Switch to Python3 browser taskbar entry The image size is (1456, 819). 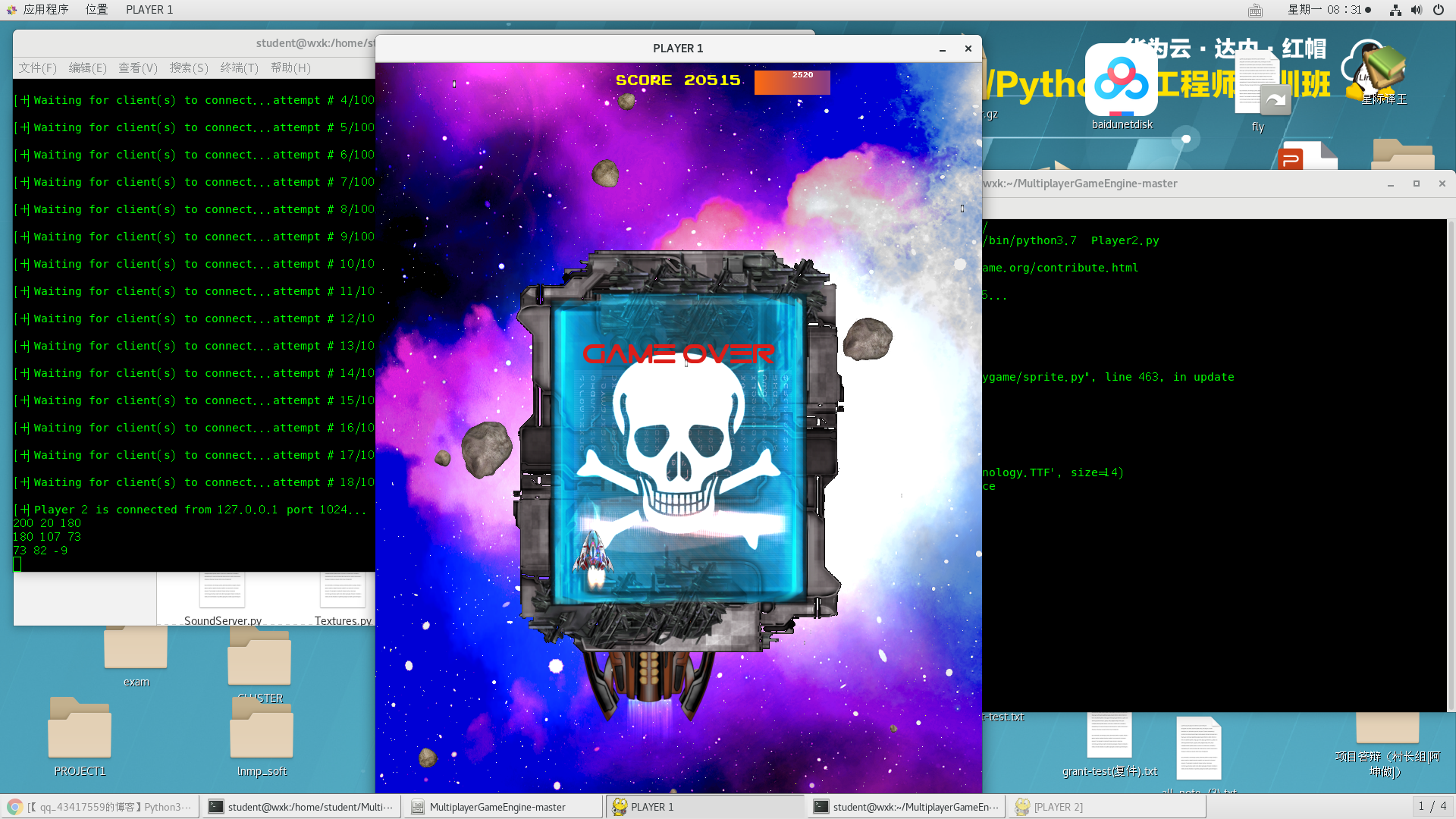pyautogui.click(x=100, y=807)
